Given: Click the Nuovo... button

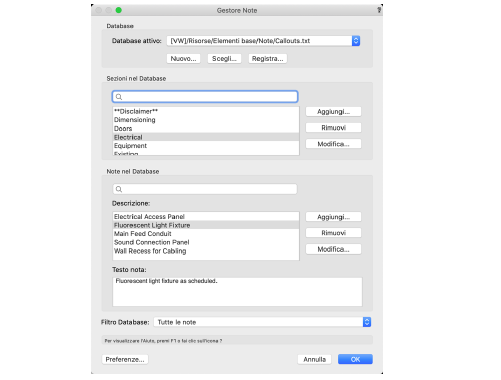Looking at the screenshot, I should click(x=183, y=59).
